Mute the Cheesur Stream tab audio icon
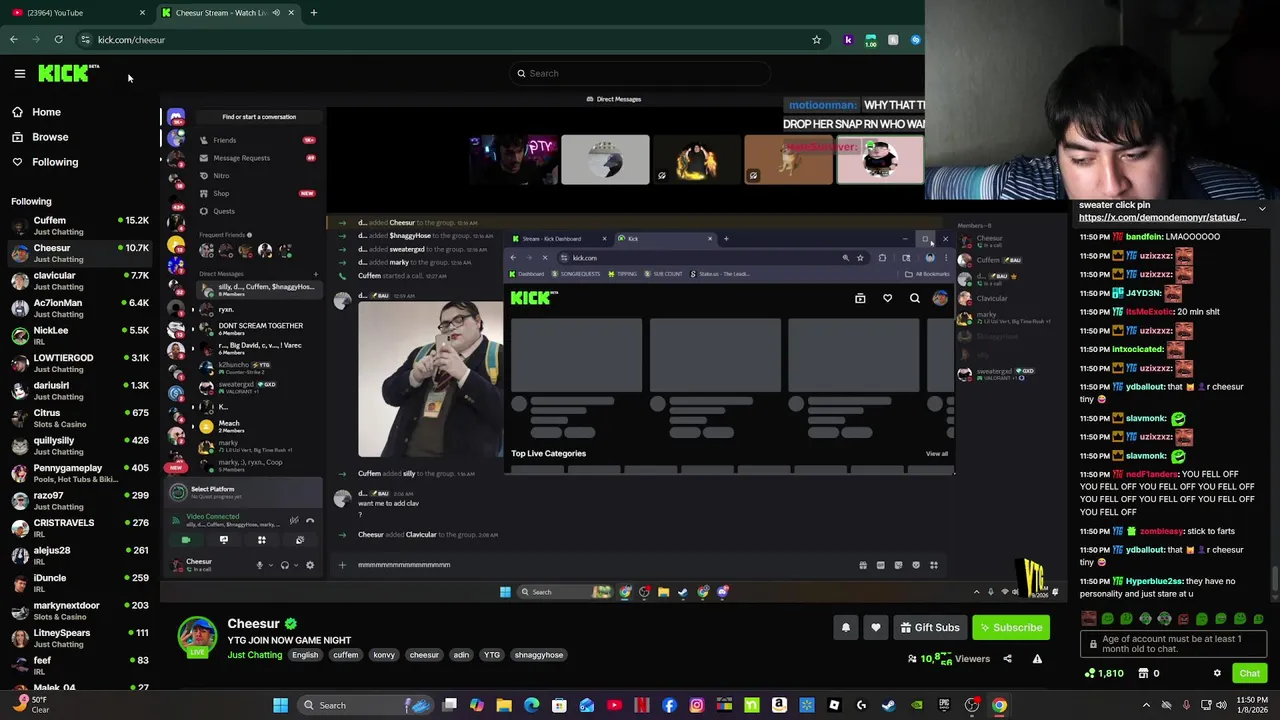 pyautogui.click(x=276, y=13)
